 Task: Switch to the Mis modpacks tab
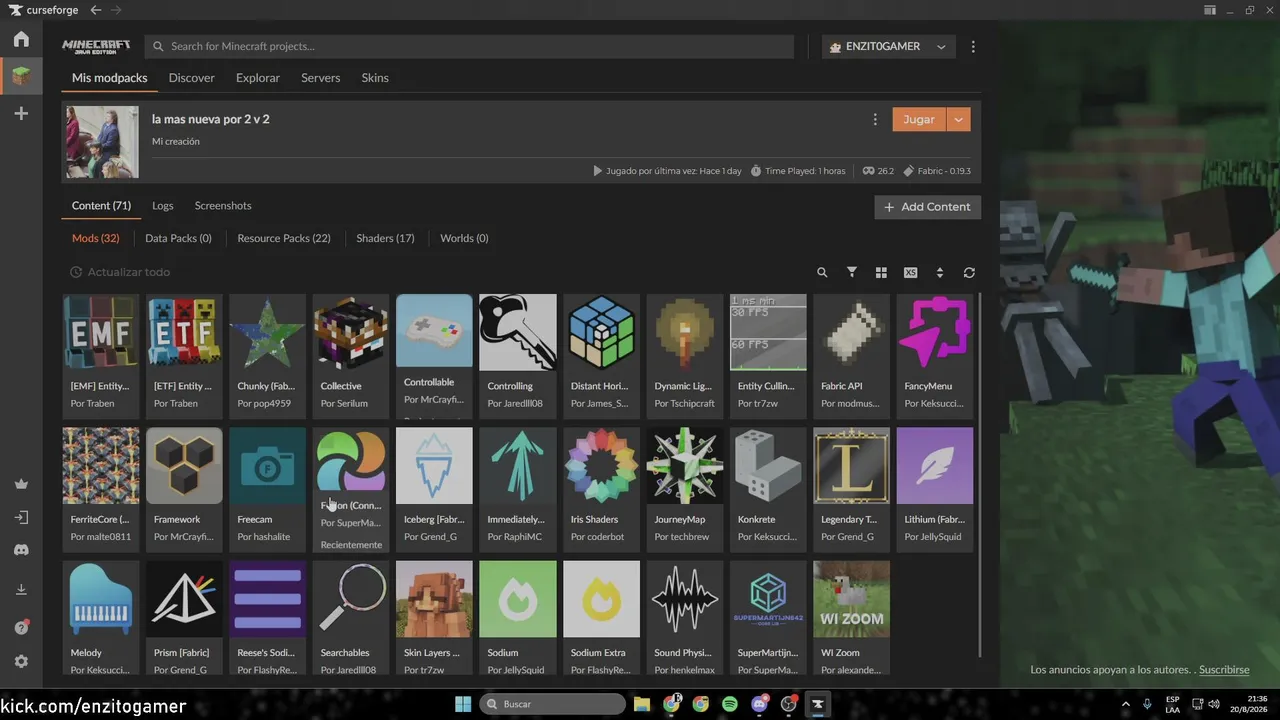[x=109, y=78]
